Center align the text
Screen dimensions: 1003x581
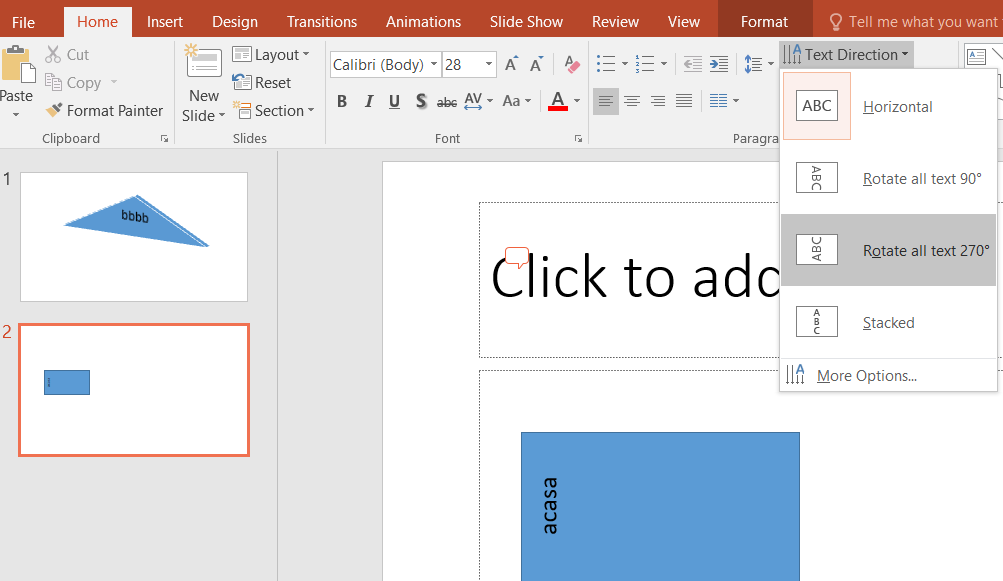(632, 101)
